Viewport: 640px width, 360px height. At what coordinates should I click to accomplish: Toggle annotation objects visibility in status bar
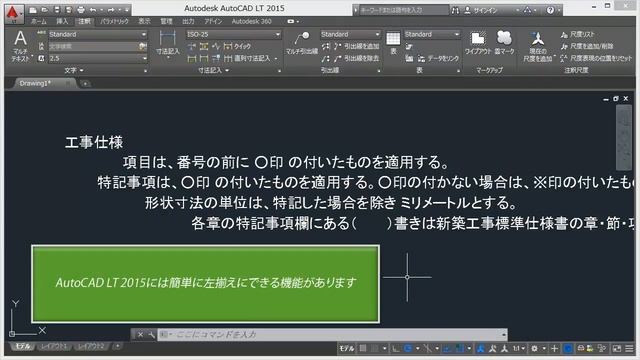[480, 348]
